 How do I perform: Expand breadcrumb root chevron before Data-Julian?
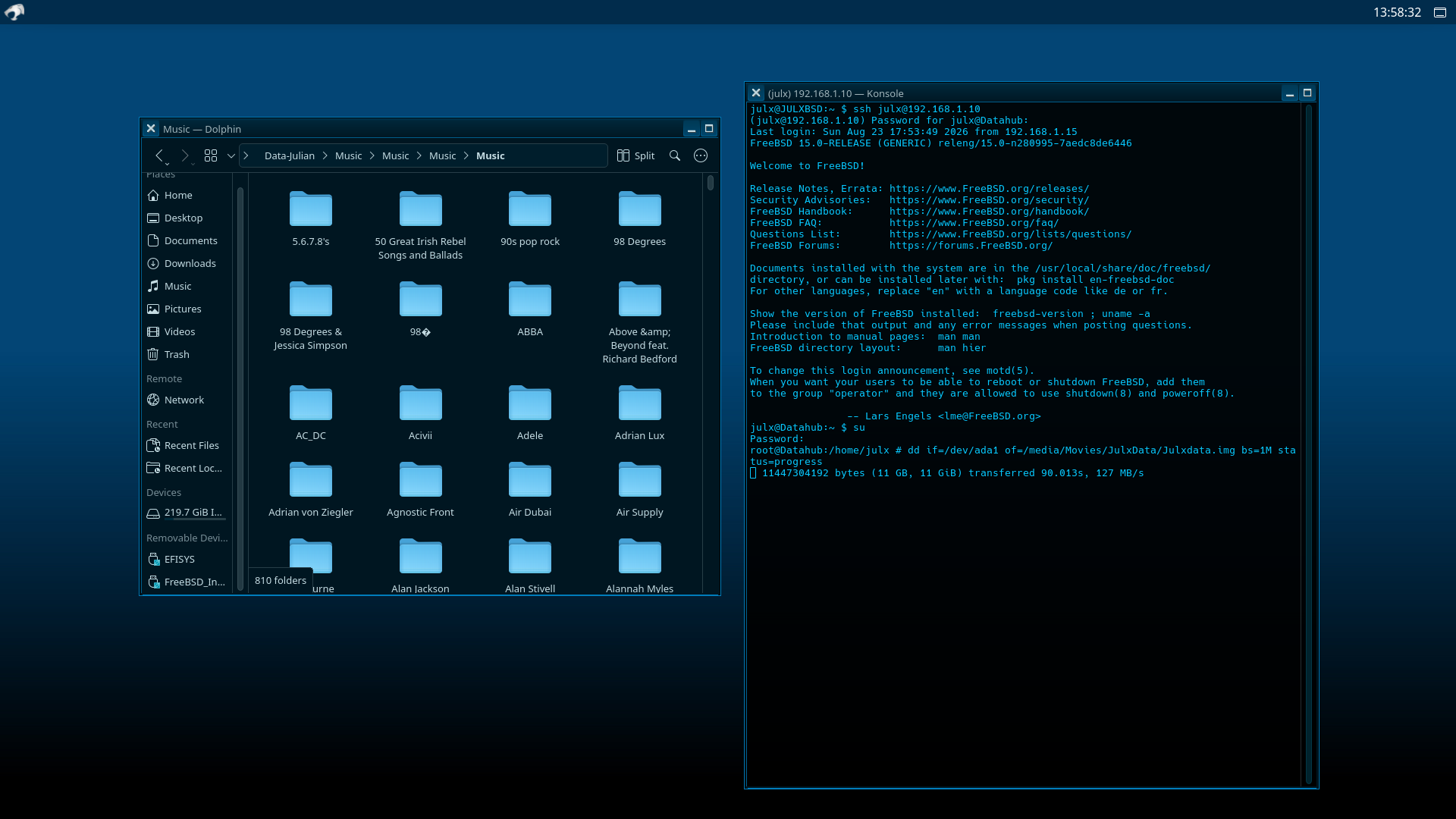(x=246, y=155)
